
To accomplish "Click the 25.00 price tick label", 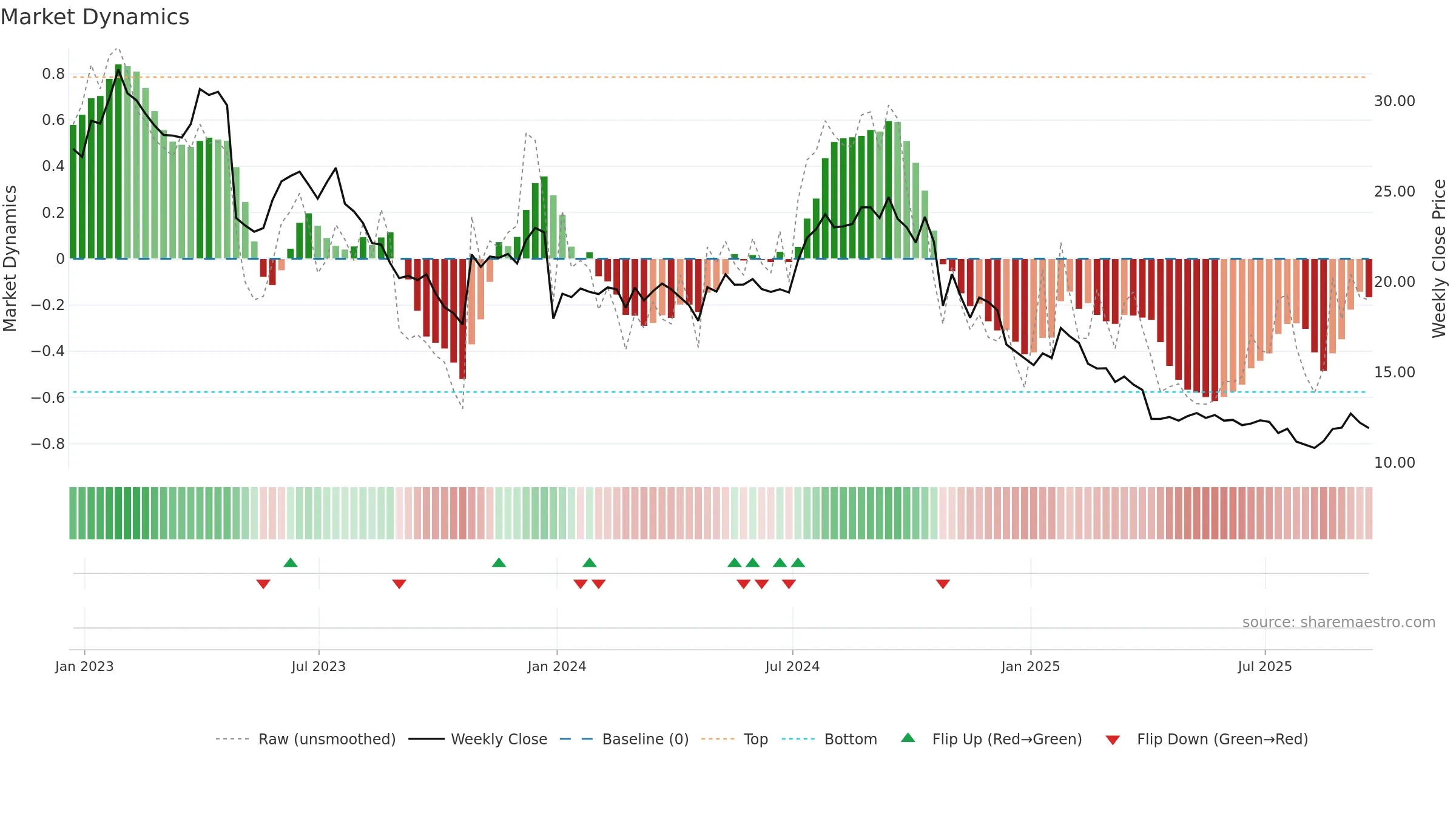I will coord(1395,192).
